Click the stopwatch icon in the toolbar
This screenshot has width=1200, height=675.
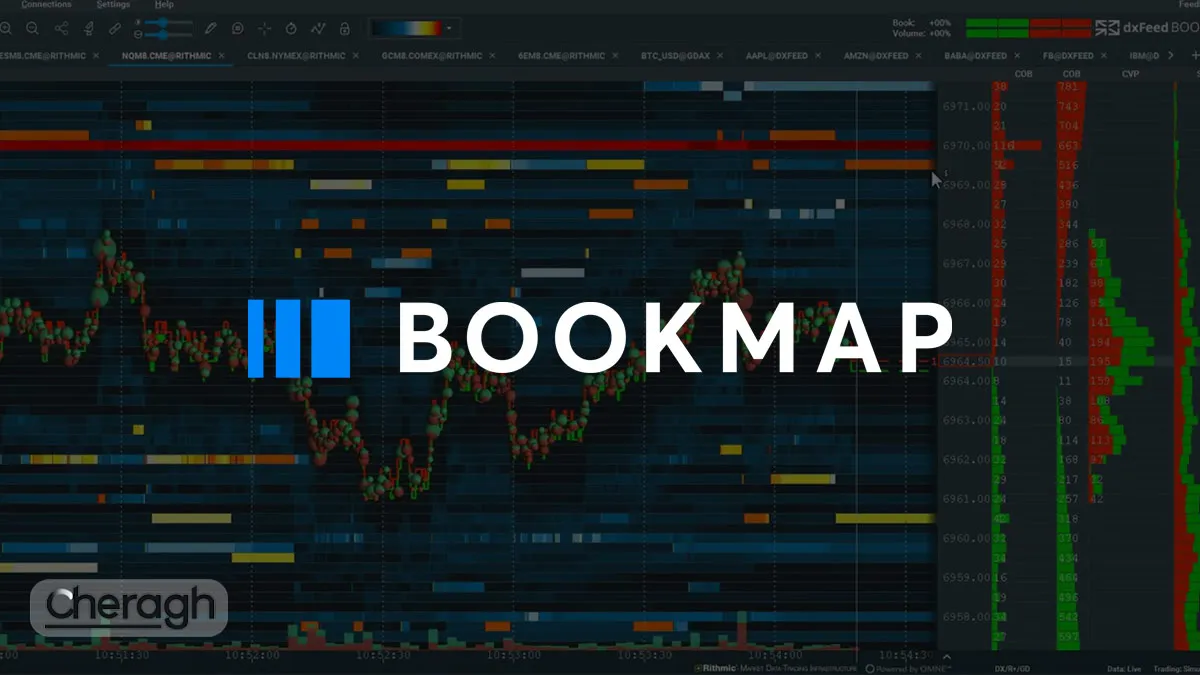click(x=291, y=29)
